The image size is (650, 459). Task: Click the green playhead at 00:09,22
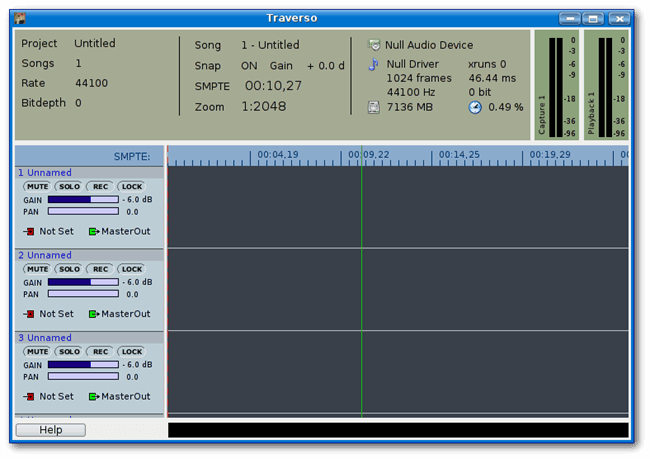pyautogui.click(x=361, y=282)
